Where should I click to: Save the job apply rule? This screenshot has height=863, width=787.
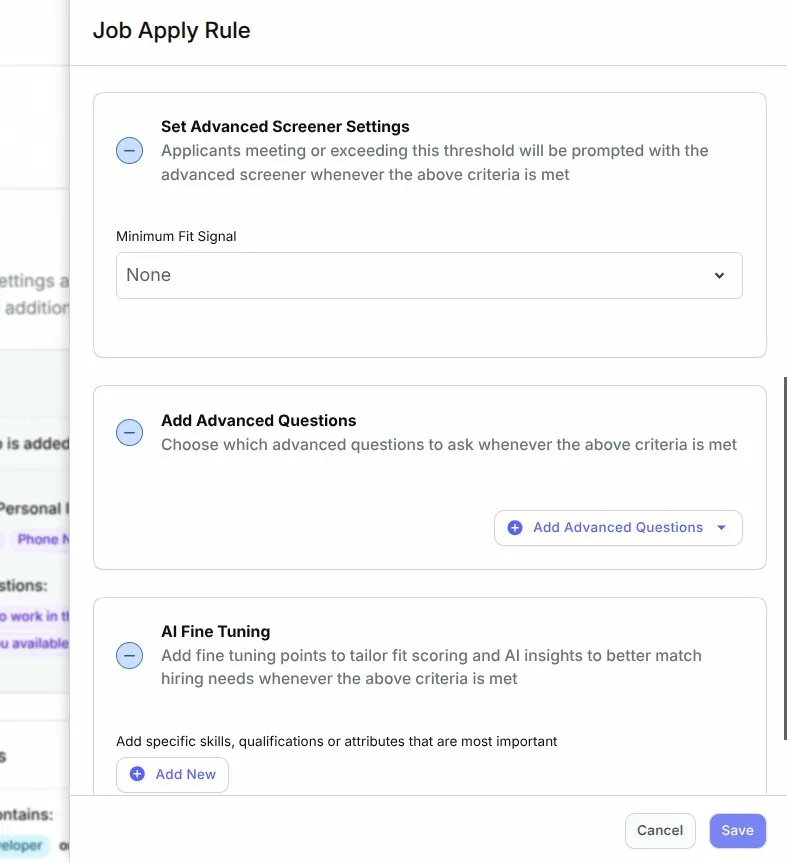pos(737,830)
